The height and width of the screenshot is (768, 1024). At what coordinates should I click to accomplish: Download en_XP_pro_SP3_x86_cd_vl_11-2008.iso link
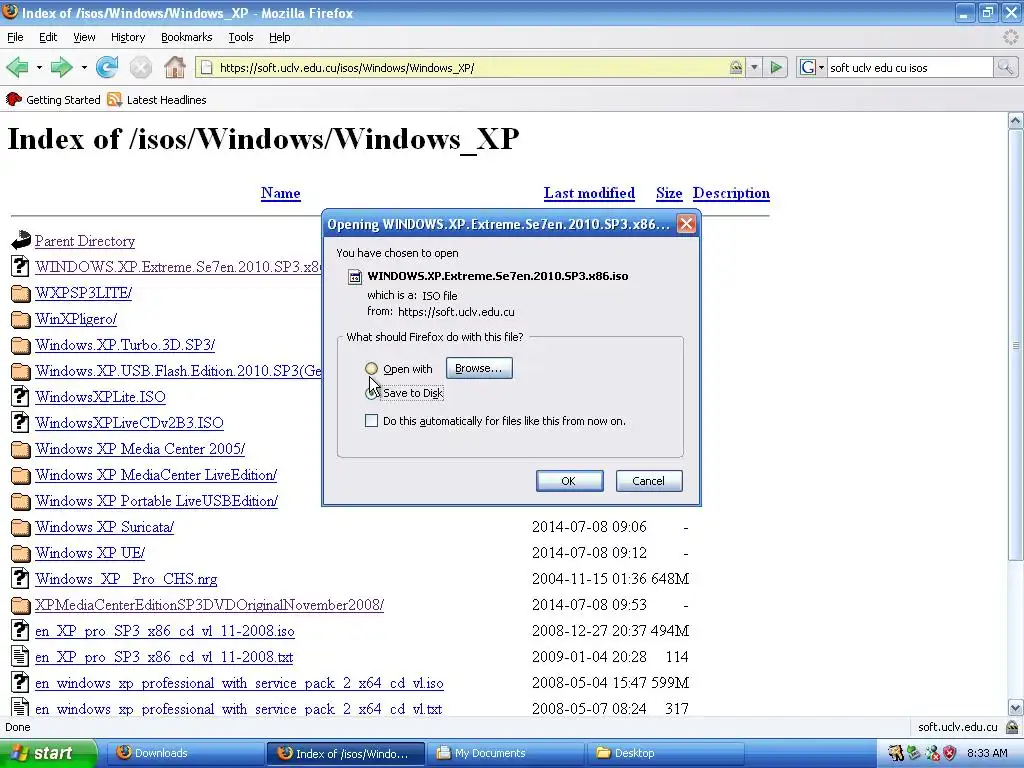click(x=165, y=631)
